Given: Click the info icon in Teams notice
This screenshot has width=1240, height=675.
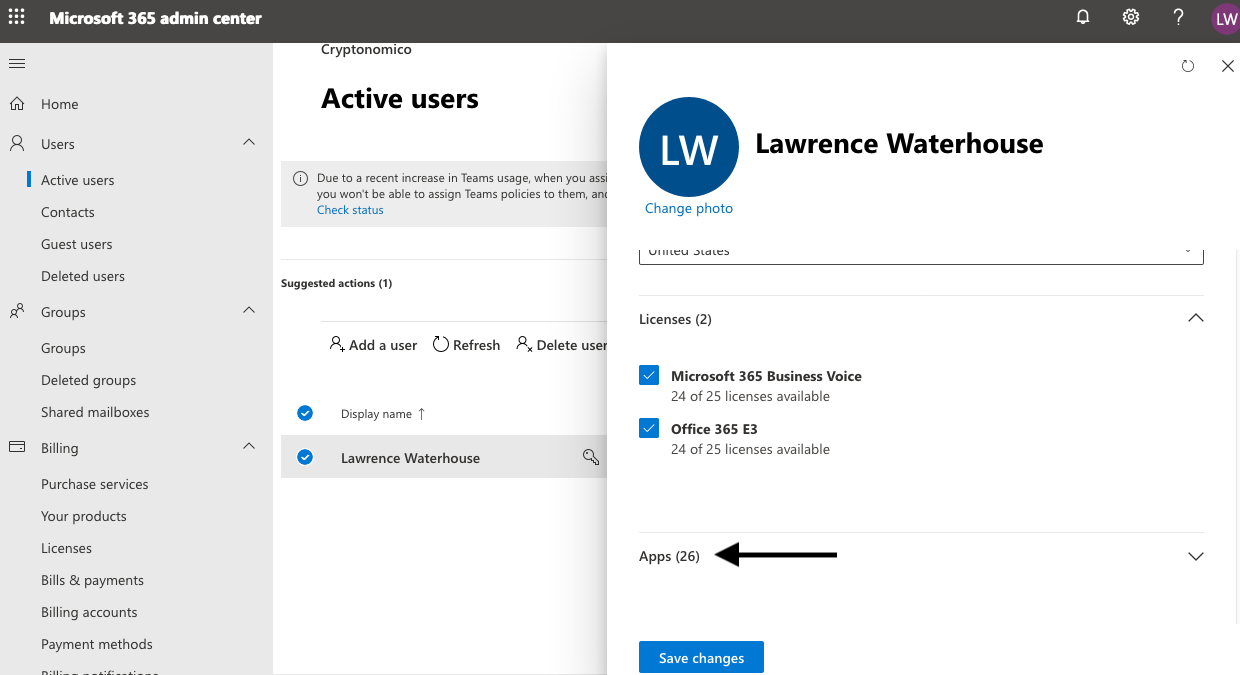Looking at the screenshot, I should click(x=300, y=179).
